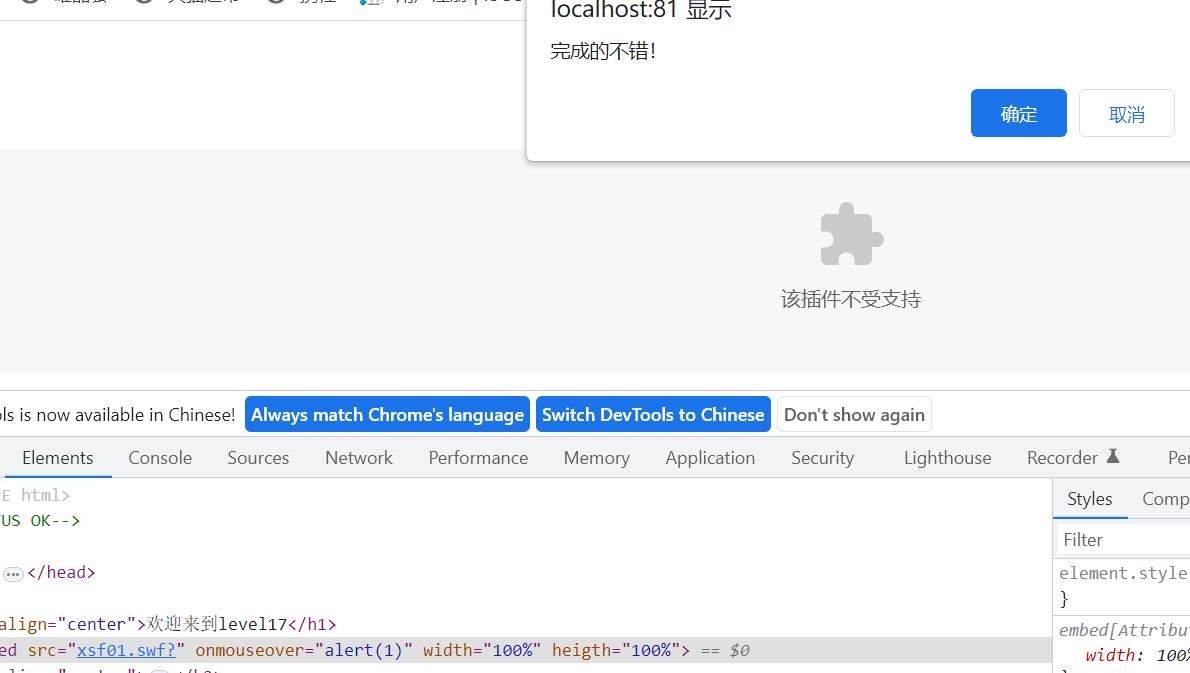Viewport: 1190px width, 673px height.
Task: Click the 该插件不受支持 message
Action: point(851,299)
